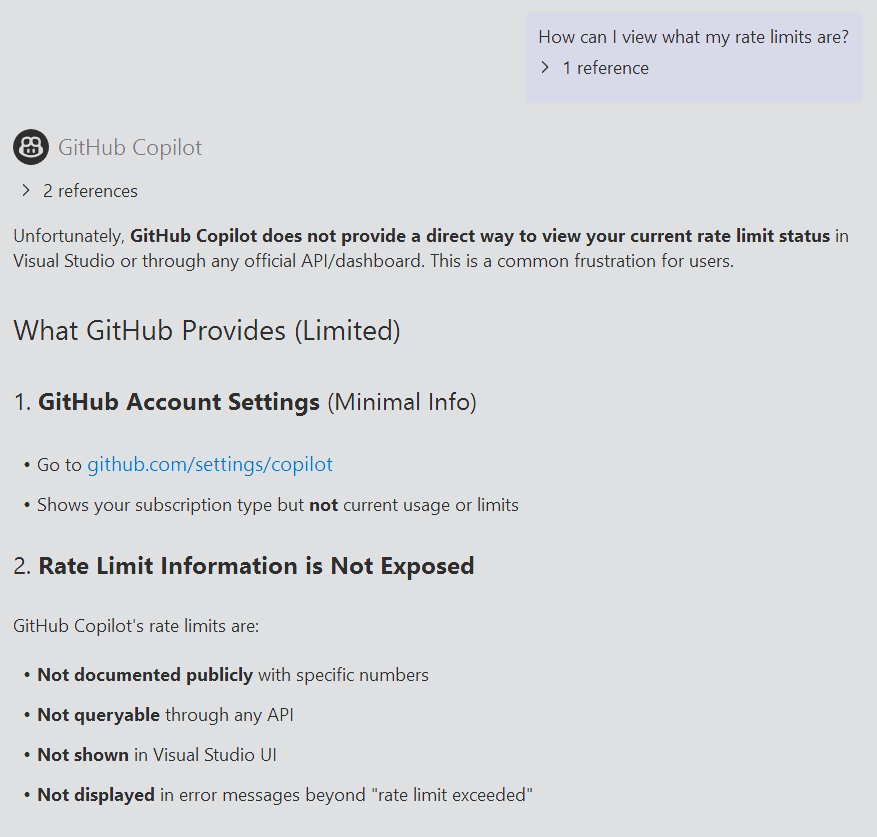
Task: Click the "(Minimal Info)" heading text
Action: pyautogui.click(x=402, y=402)
